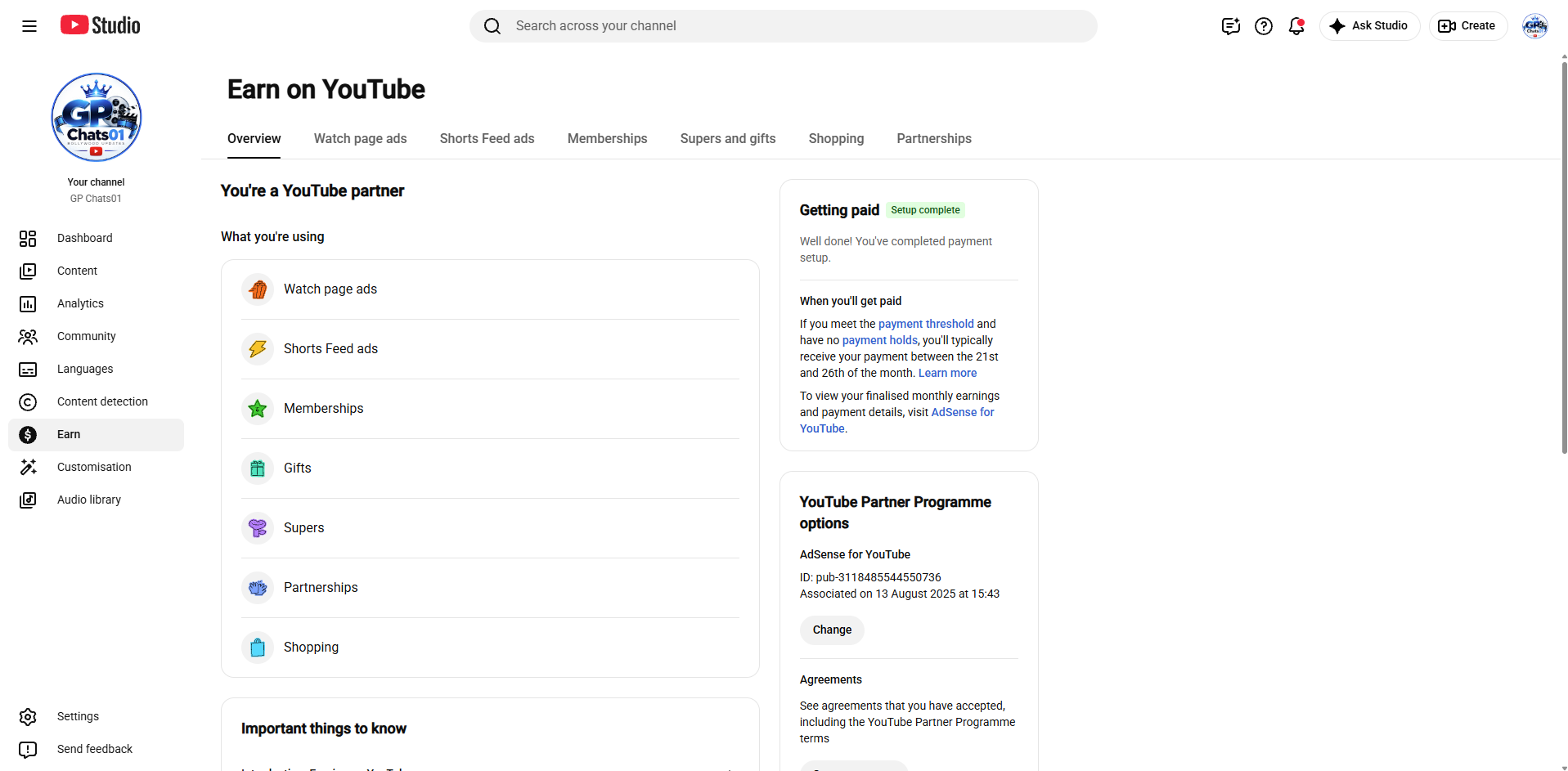Viewport: 1568px width, 771px height.
Task: Go to Dashboard in sidebar
Action: click(96, 238)
